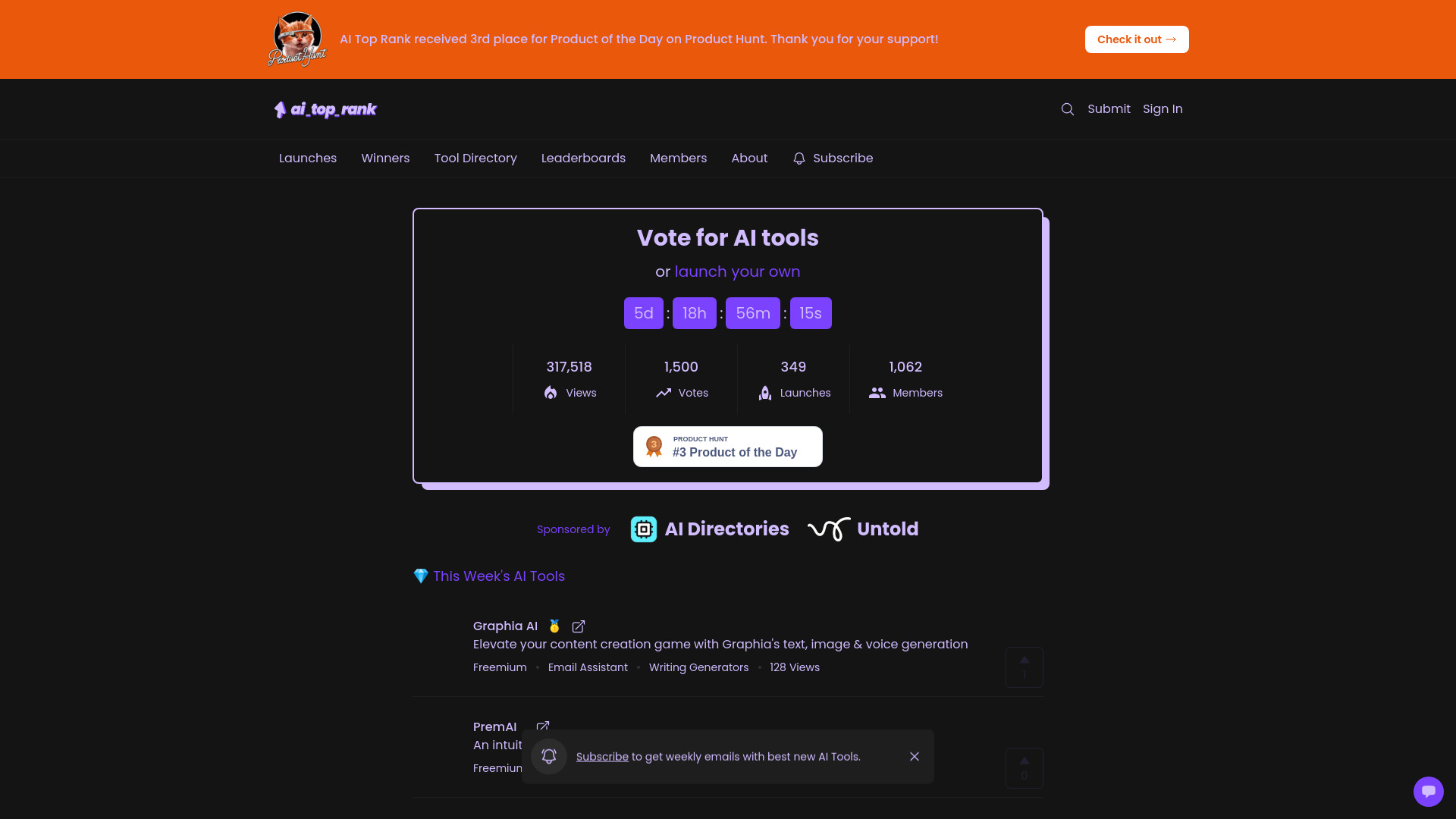Click the Subscribe link in notification popup
The height and width of the screenshot is (819, 1456).
602,756
